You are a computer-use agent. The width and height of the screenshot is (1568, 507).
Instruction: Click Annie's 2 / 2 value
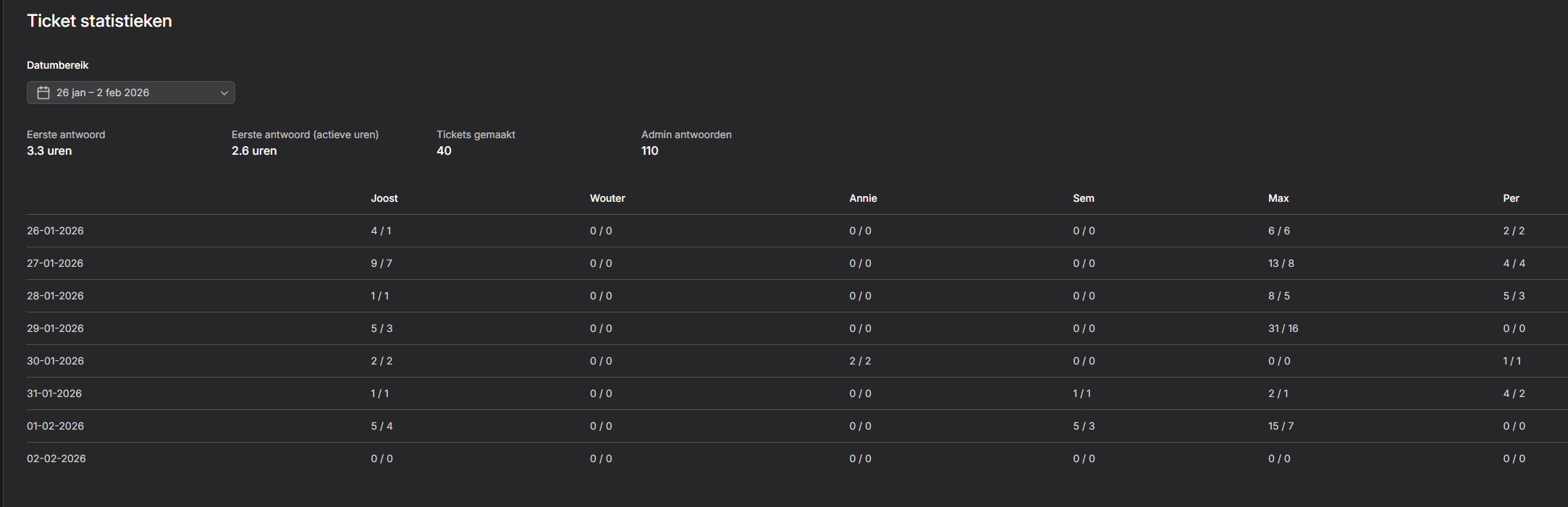pyautogui.click(x=860, y=361)
